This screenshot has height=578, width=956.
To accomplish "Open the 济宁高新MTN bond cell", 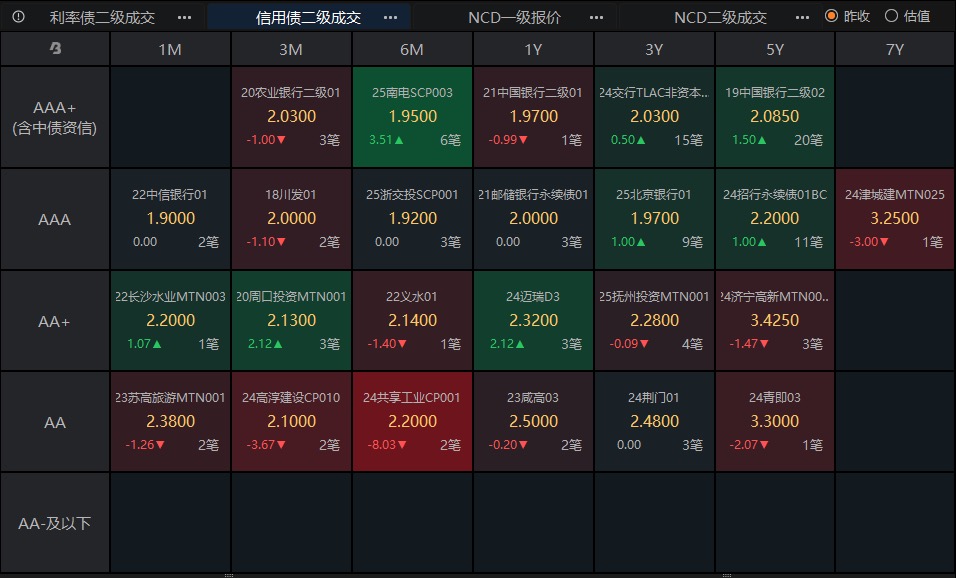I will [775, 321].
